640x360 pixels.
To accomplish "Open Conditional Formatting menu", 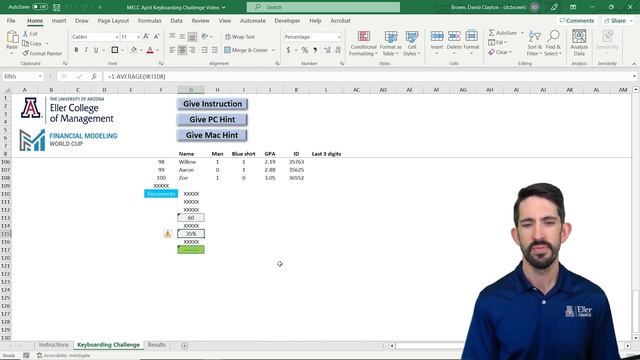I will pos(363,43).
